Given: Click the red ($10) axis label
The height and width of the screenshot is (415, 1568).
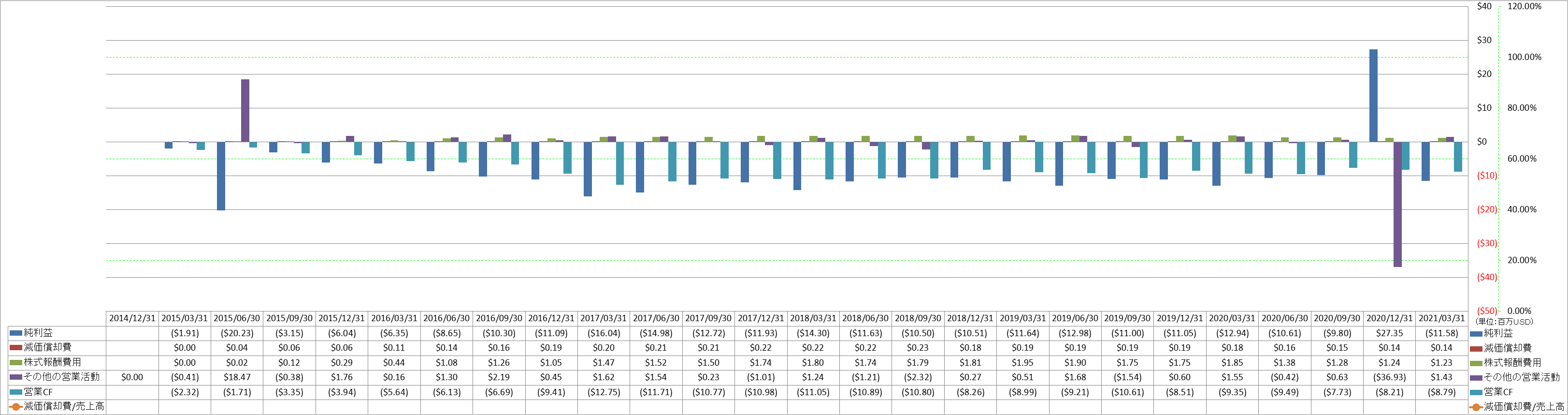Looking at the screenshot, I should 1486,176.
